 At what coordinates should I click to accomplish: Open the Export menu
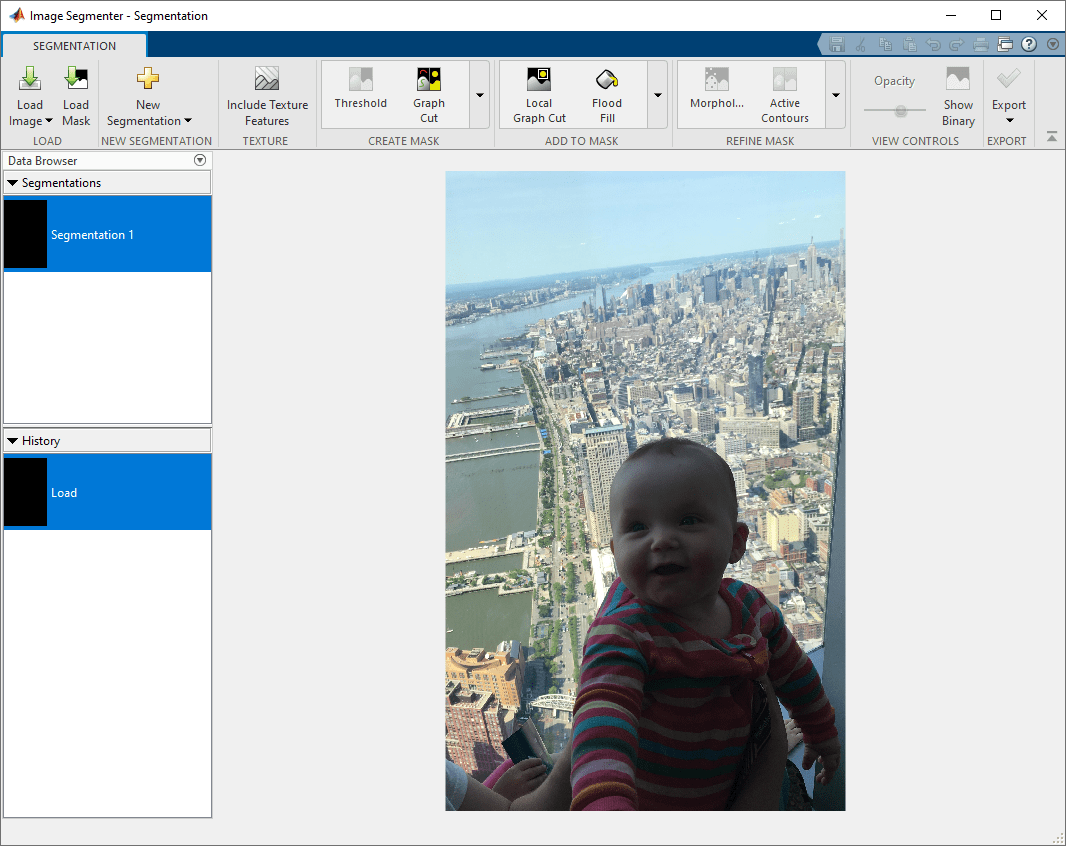[1008, 96]
